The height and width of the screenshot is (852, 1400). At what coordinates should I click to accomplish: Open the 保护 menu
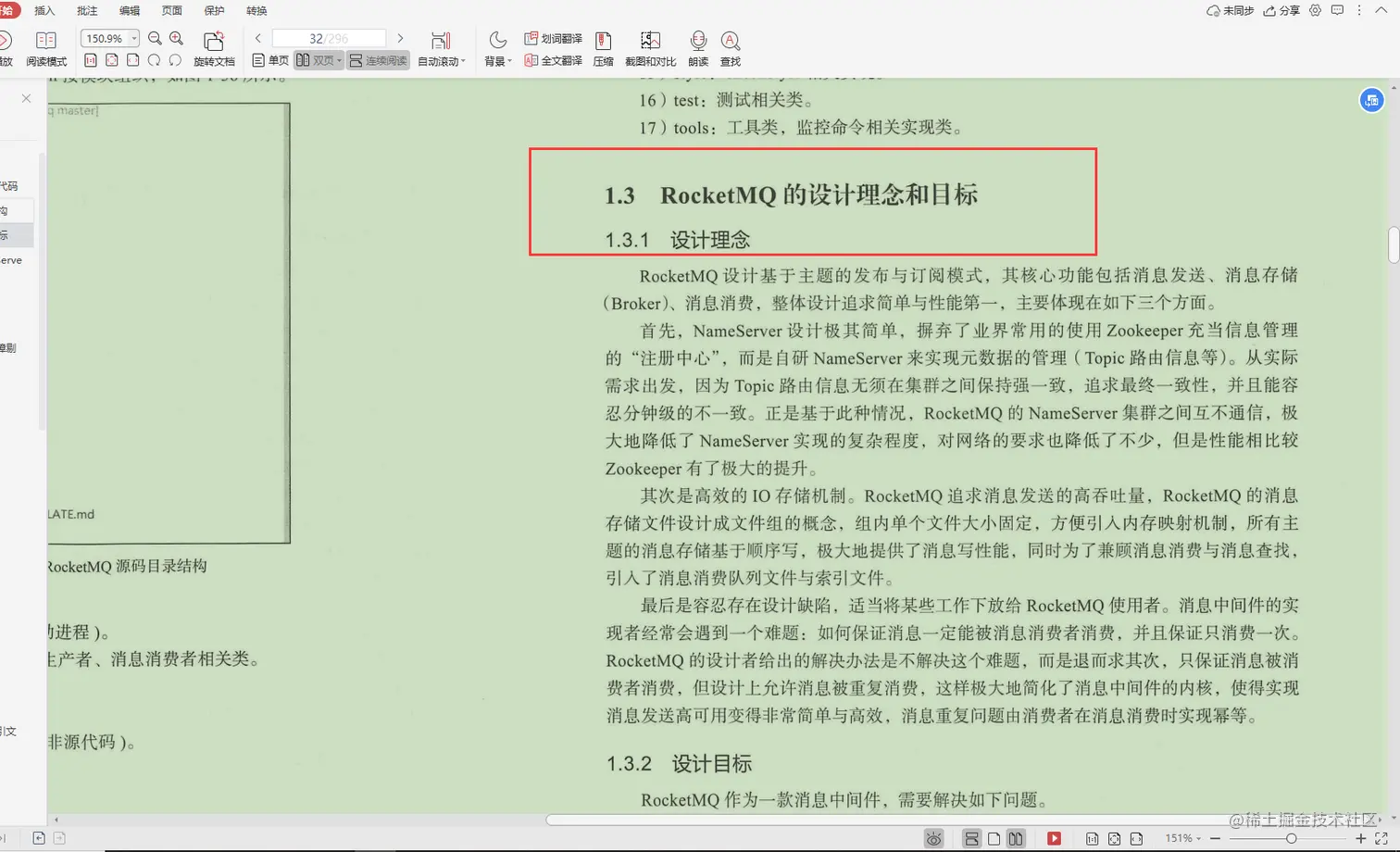(214, 10)
